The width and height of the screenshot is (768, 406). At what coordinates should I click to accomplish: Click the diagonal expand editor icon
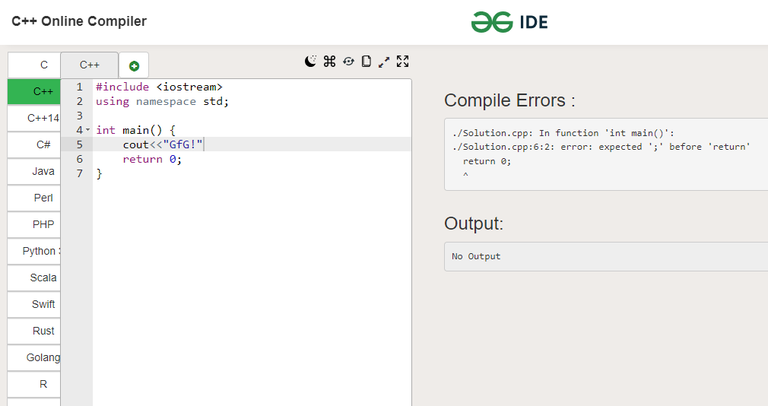(x=384, y=62)
